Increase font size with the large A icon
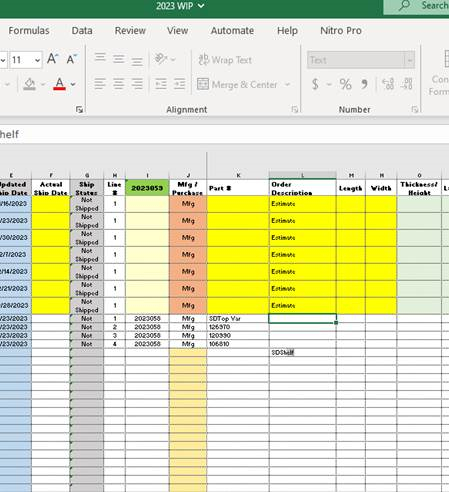 53,59
